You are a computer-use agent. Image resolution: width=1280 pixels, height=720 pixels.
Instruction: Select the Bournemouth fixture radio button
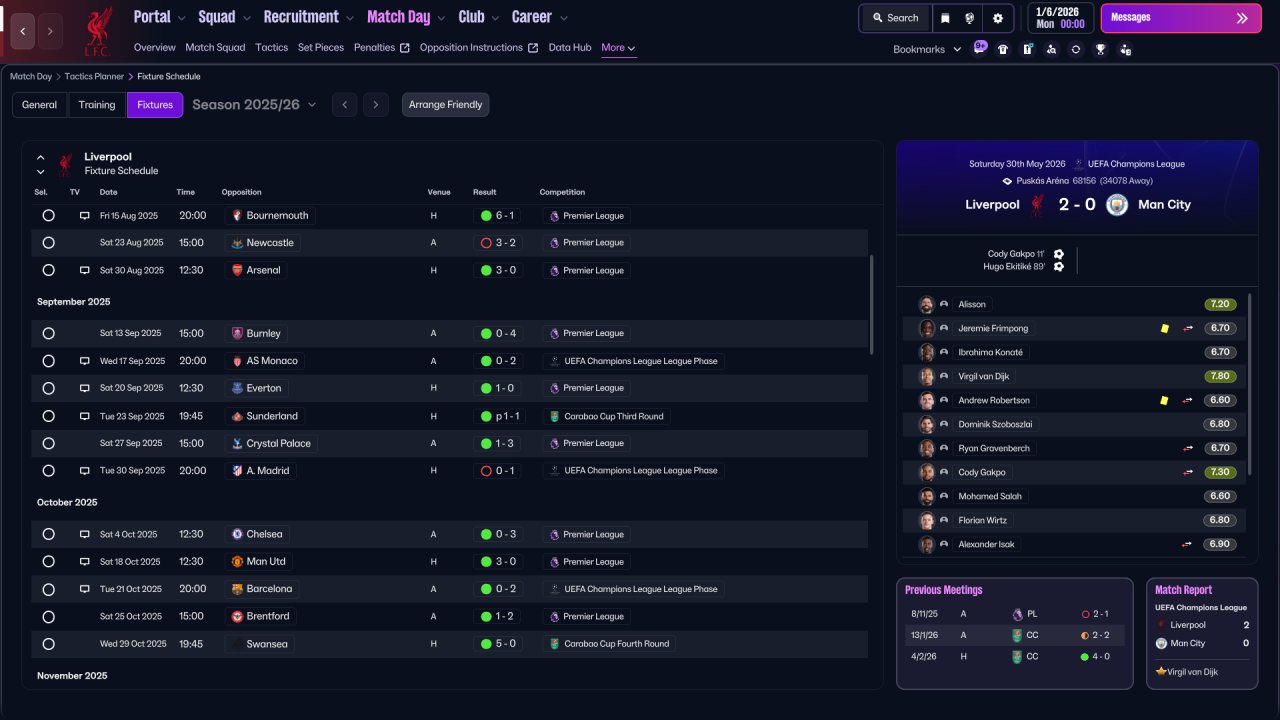48,216
